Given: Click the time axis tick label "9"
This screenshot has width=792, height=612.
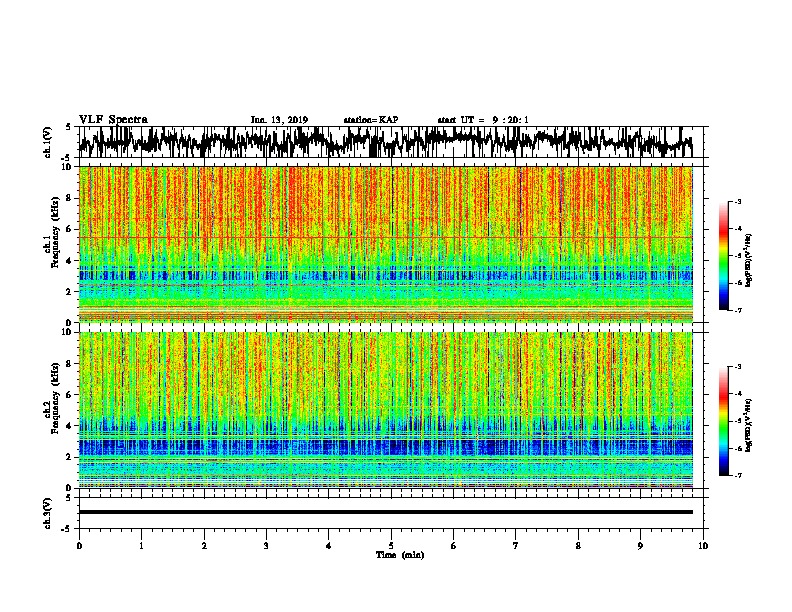Looking at the screenshot, I should (x=640, y=546).
